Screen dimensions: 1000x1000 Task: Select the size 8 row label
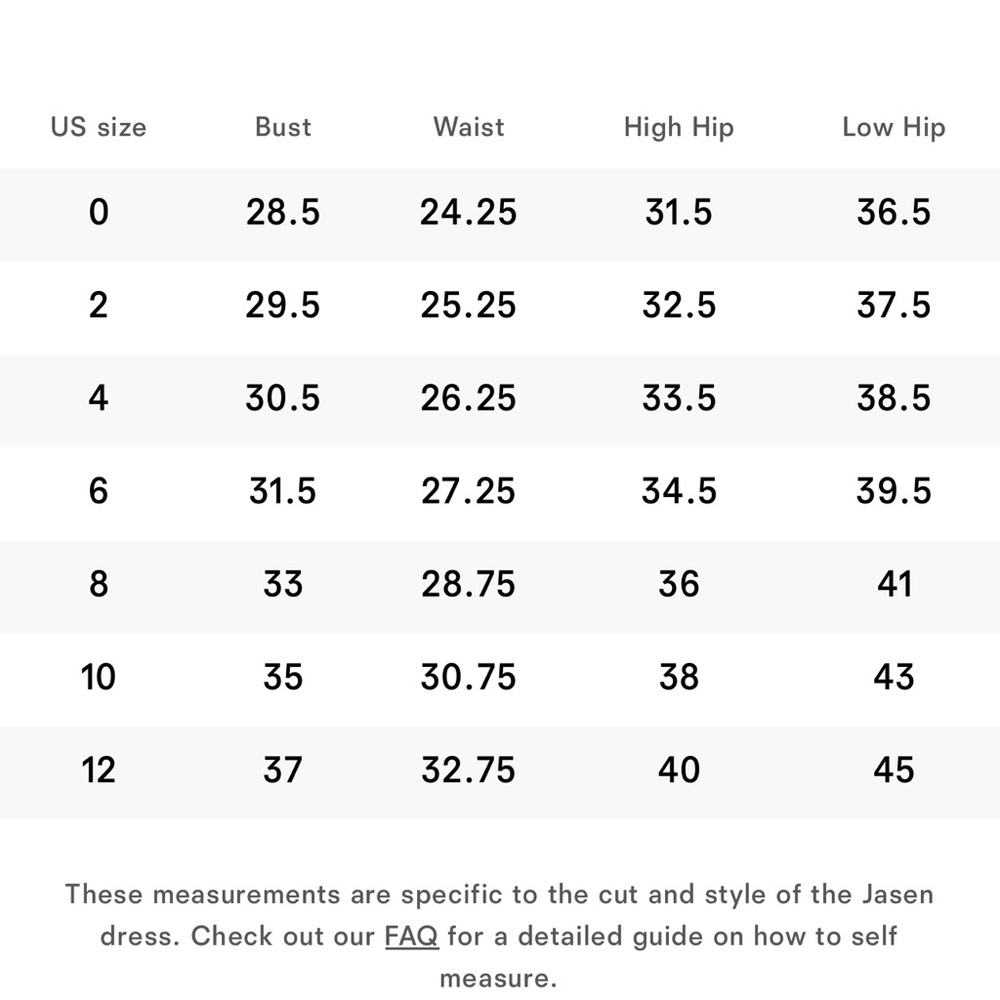pos(98,584)
